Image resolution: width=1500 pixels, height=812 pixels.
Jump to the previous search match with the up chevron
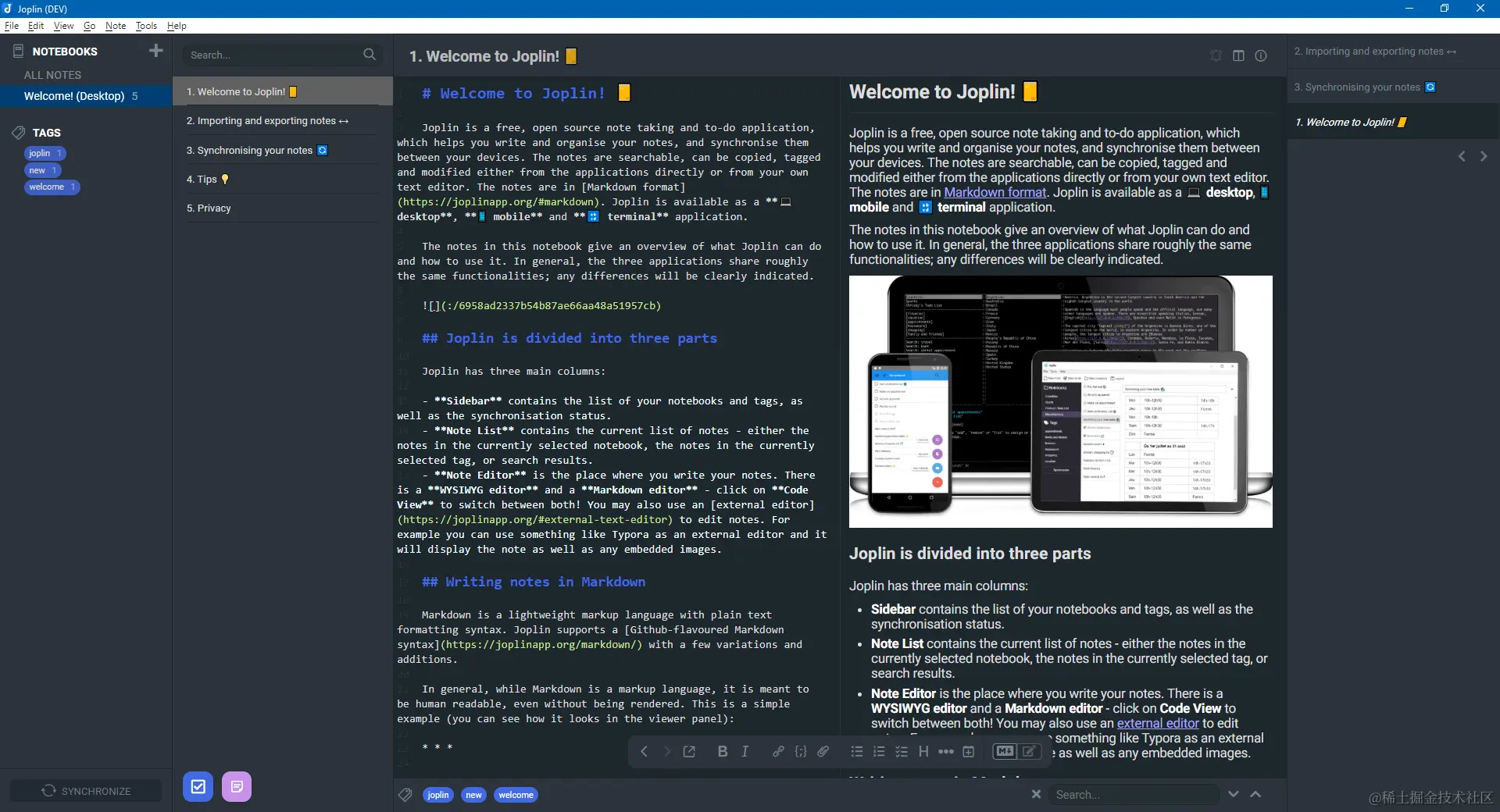click(x=1255, y=794)
